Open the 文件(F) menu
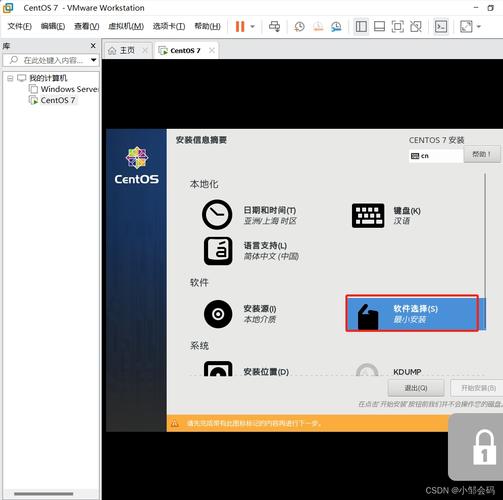This screenshot has width=503, height=500. [x=19, y=26]
